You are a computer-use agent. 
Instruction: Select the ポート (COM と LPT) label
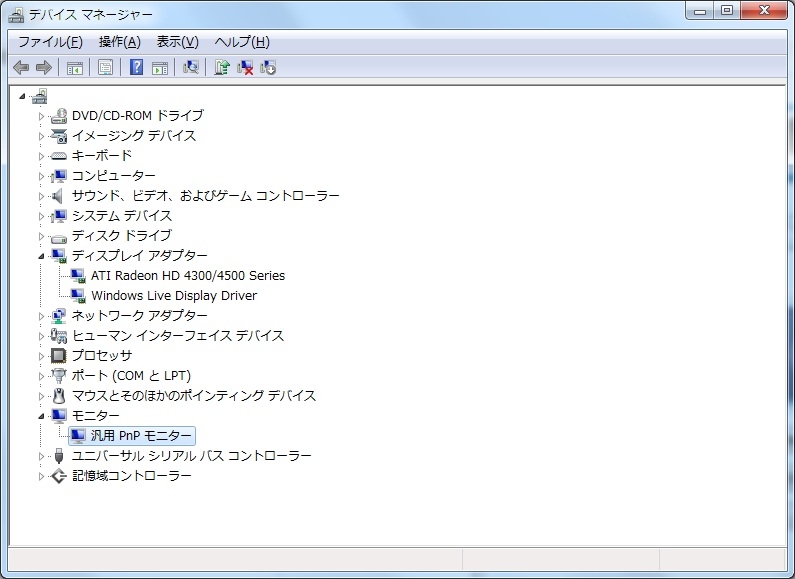click(x=131, y=376)
